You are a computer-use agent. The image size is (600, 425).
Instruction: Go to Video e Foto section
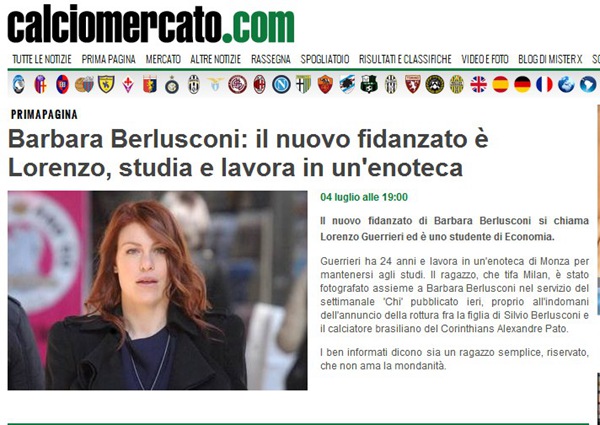pyautogui.click(x=485, y=59)
